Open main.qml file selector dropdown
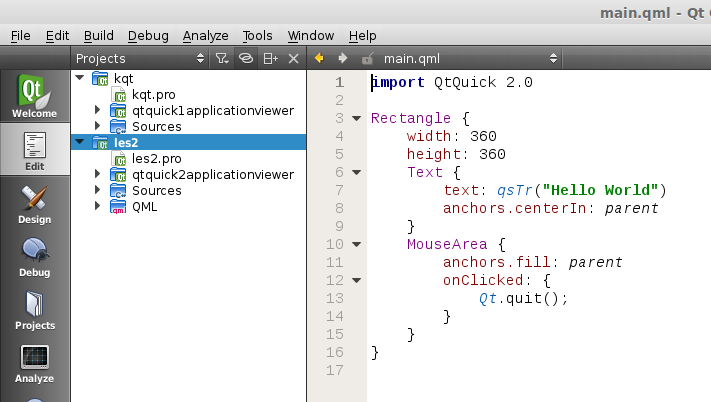 point(553,59)
